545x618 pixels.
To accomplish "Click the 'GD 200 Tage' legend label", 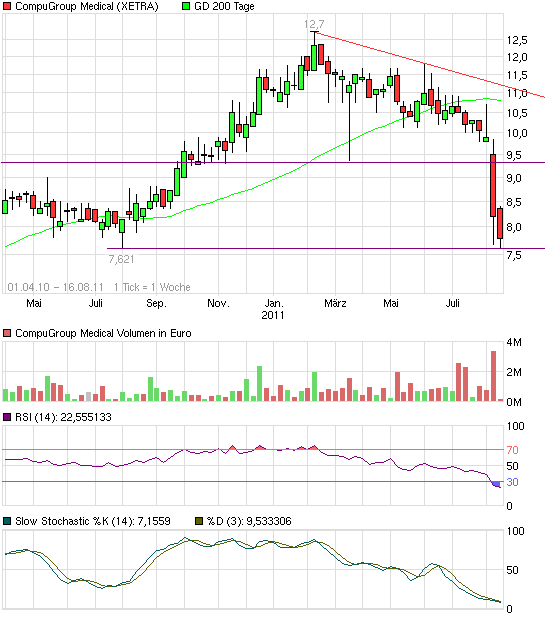I will point(224,6).
